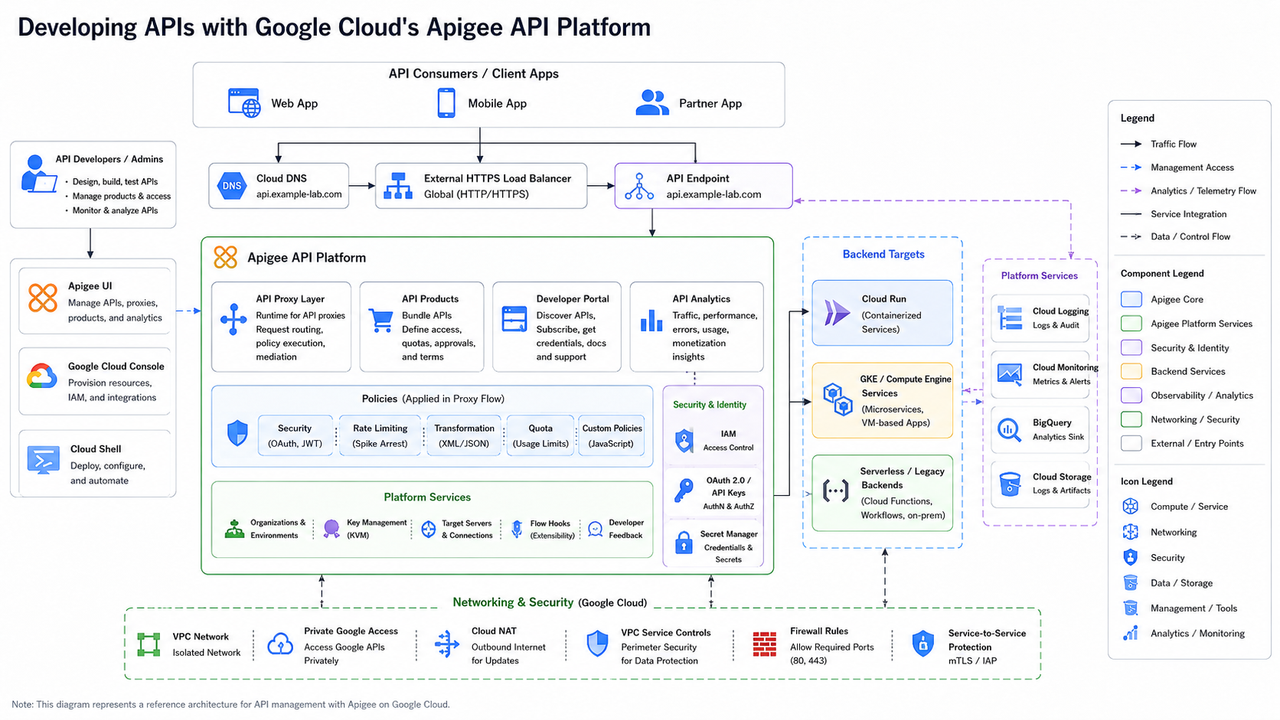This screenshot has height=720, width=1280.
Task: Click the API Developers person icon
Action: 37,172
